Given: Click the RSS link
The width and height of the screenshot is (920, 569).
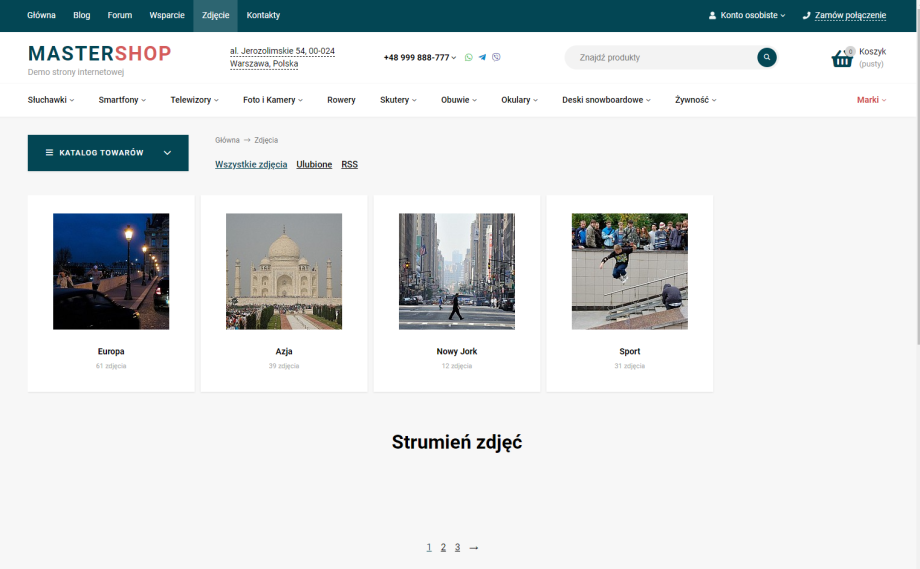Looking at the screenshot, I should [349, 165].
